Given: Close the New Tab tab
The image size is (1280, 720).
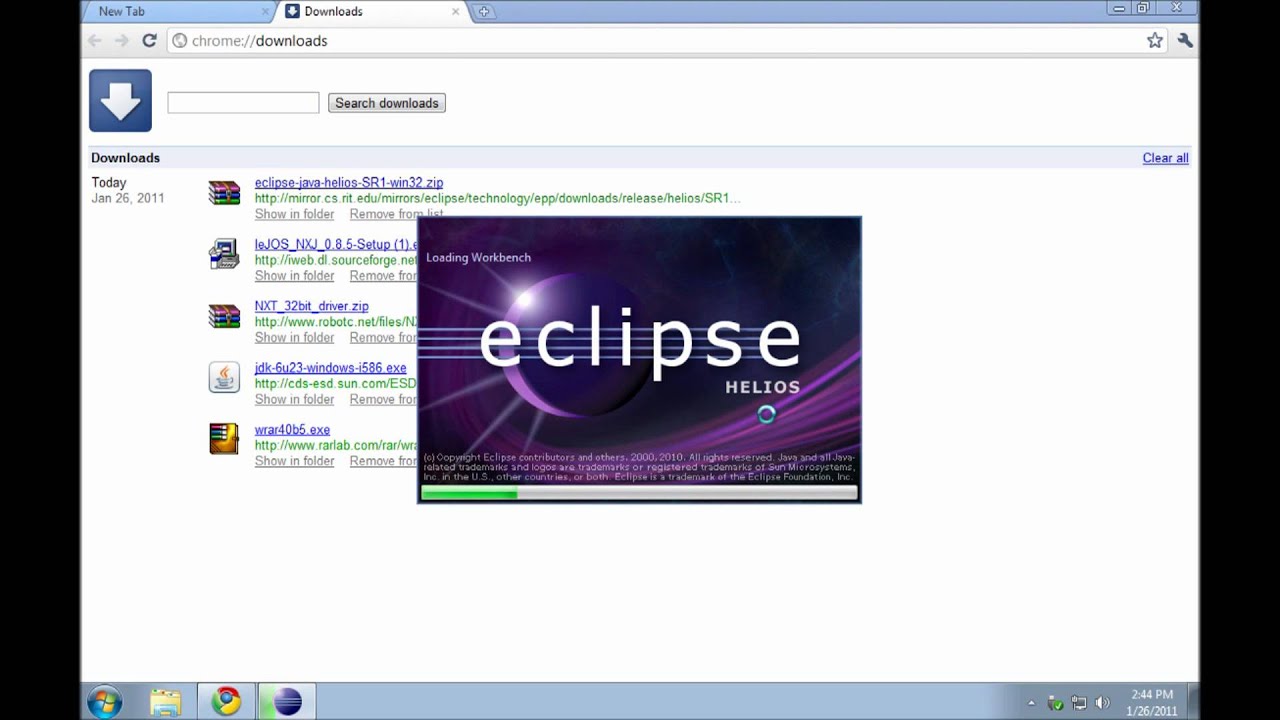Looking at the screenshot, I should pos(266,12).
